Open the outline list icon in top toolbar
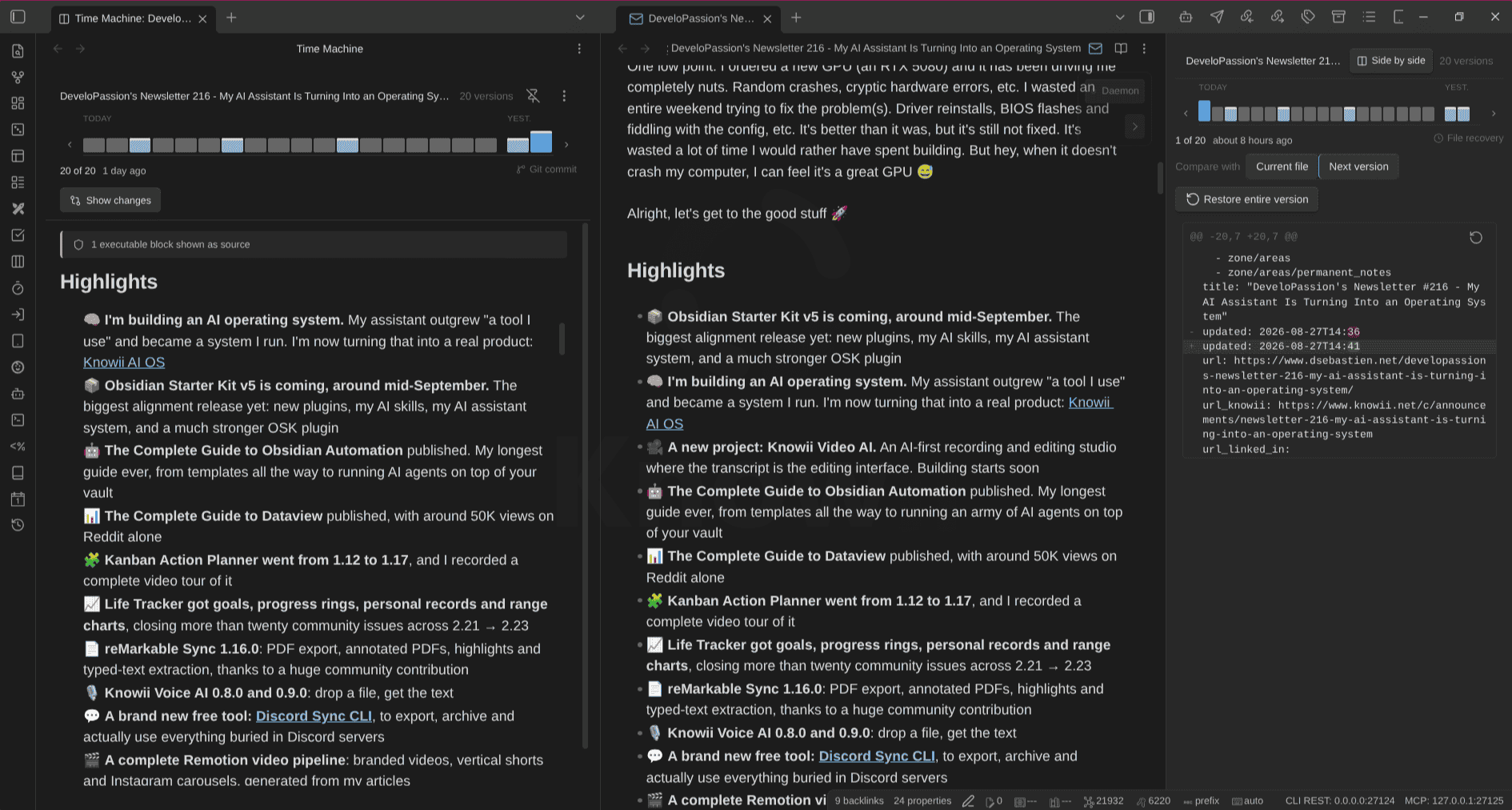 [x=1369, y=17]
